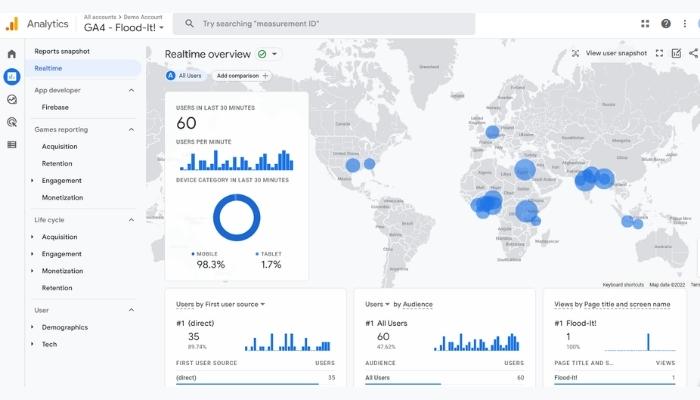The width and height of the screenshot is (700, 400).
Task: Click the Analytics logo
Action: pos(12,24)
